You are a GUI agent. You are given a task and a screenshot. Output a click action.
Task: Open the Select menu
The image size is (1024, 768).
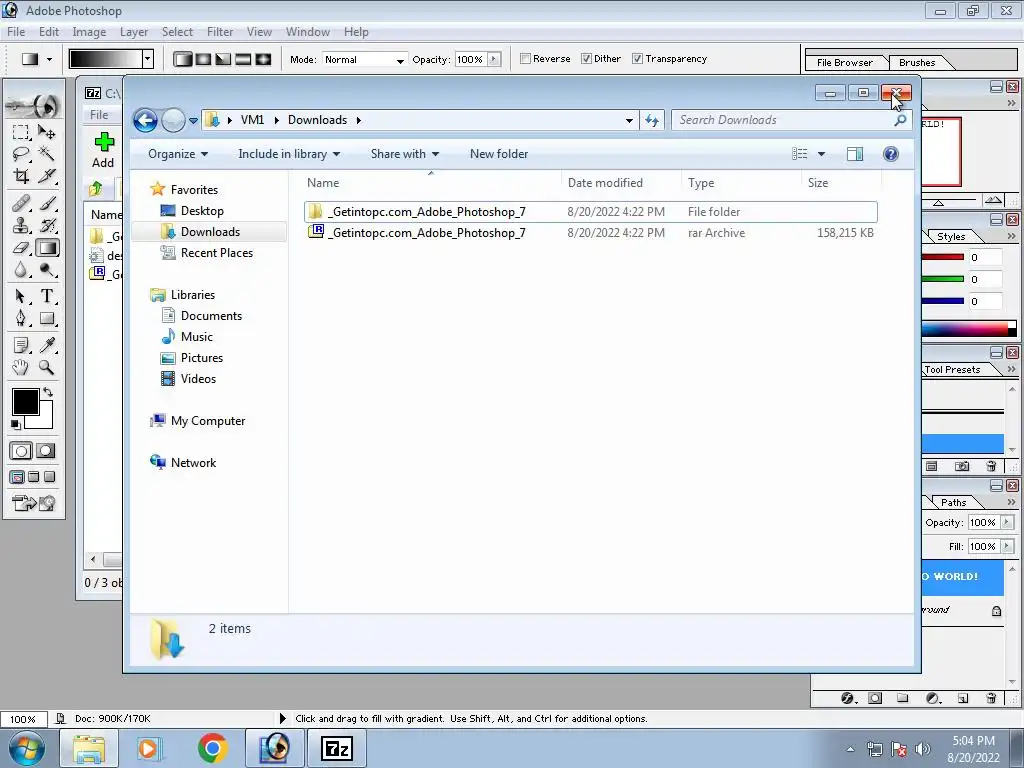[x=177, y=32]
